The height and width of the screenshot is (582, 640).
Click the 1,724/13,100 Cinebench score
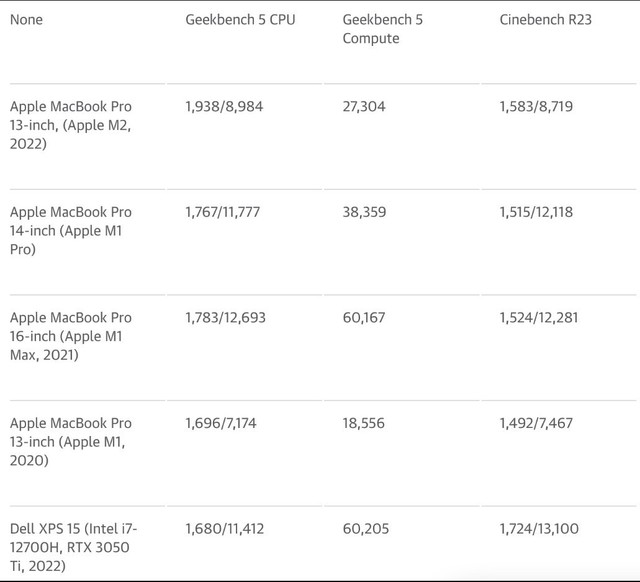pyautogui.click(x=539, y=529)
